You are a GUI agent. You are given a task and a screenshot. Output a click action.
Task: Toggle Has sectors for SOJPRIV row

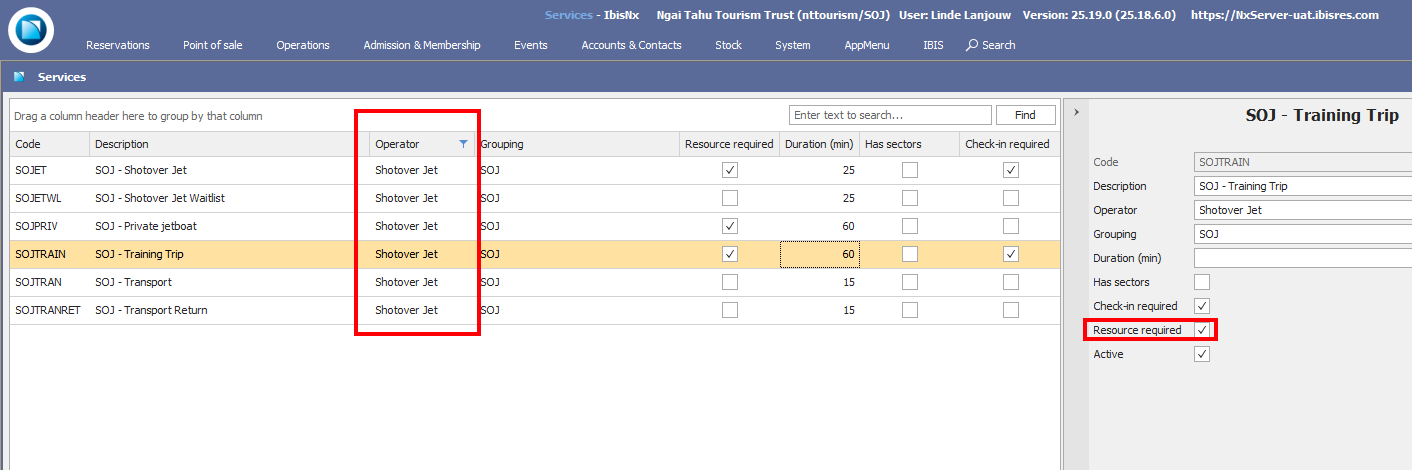click(x=910, y=226)
